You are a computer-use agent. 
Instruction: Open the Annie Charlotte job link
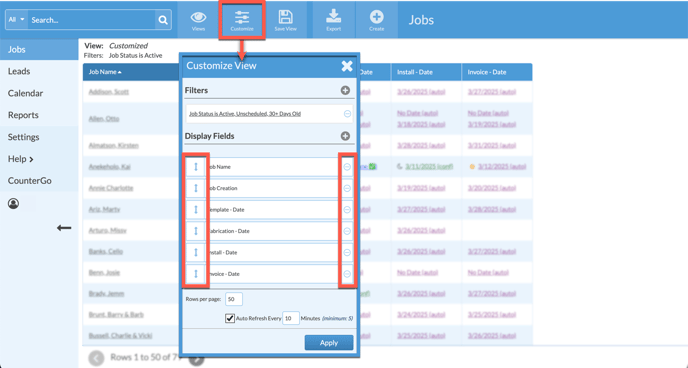(111, 188)
